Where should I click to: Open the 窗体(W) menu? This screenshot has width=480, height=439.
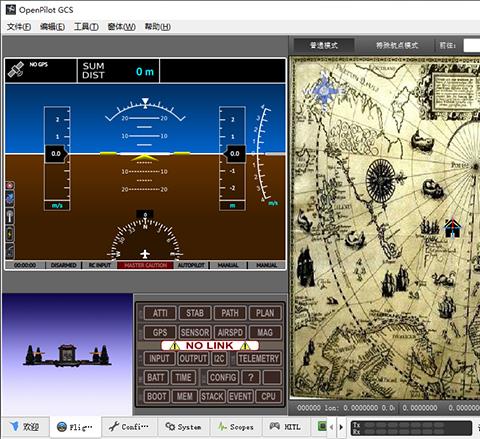tap(121, 27)
